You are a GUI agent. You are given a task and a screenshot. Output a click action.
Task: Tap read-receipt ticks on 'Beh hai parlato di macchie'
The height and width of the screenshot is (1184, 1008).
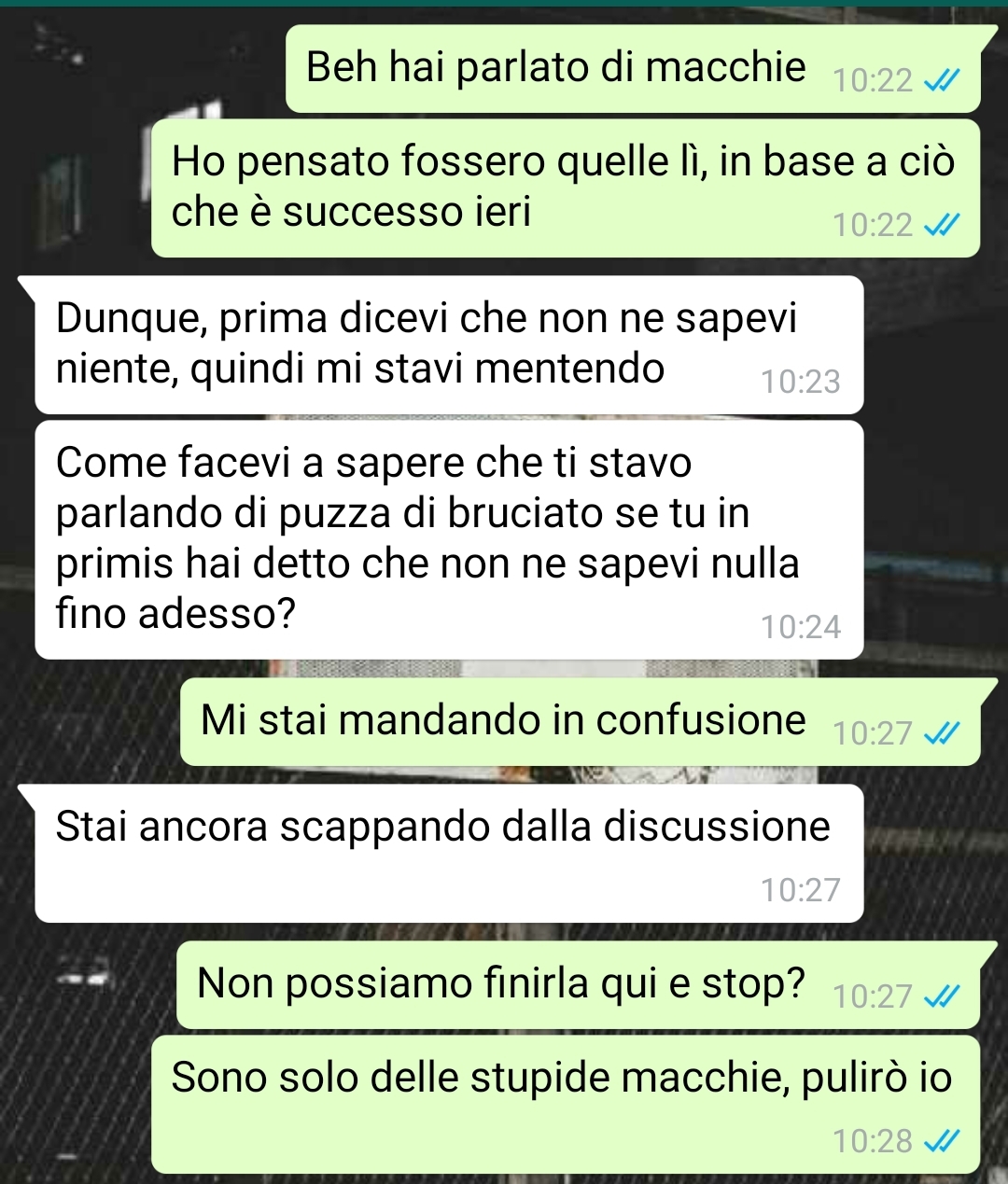click(941, 82)
